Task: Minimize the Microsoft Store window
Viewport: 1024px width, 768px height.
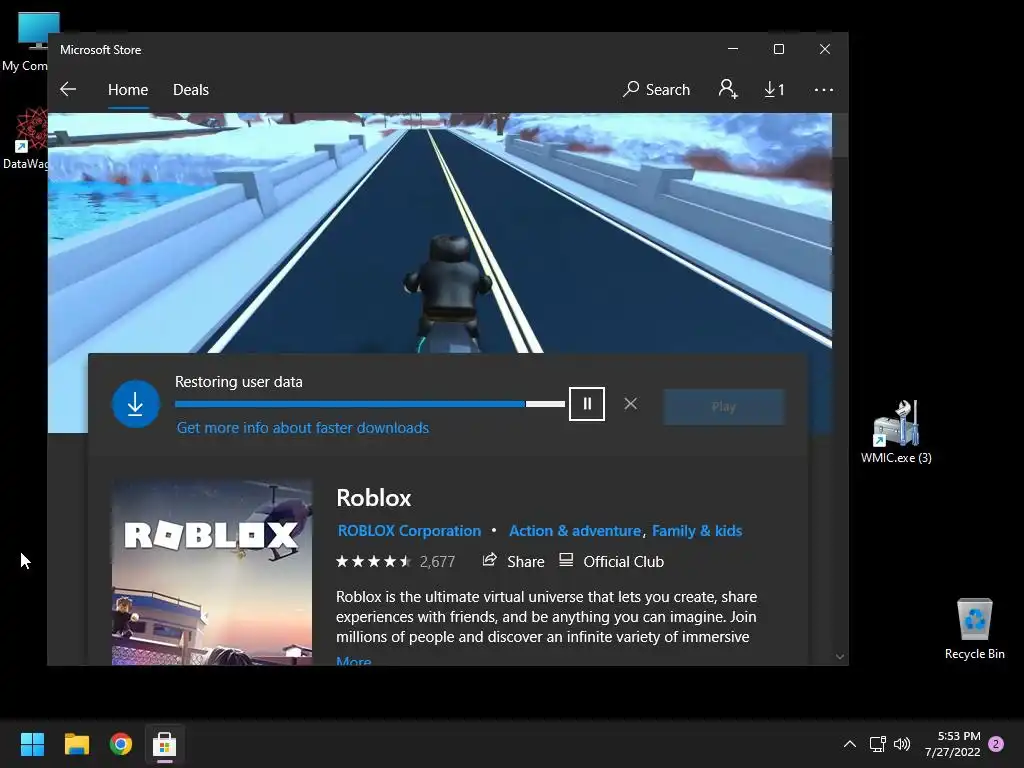Action: point(733,49)
